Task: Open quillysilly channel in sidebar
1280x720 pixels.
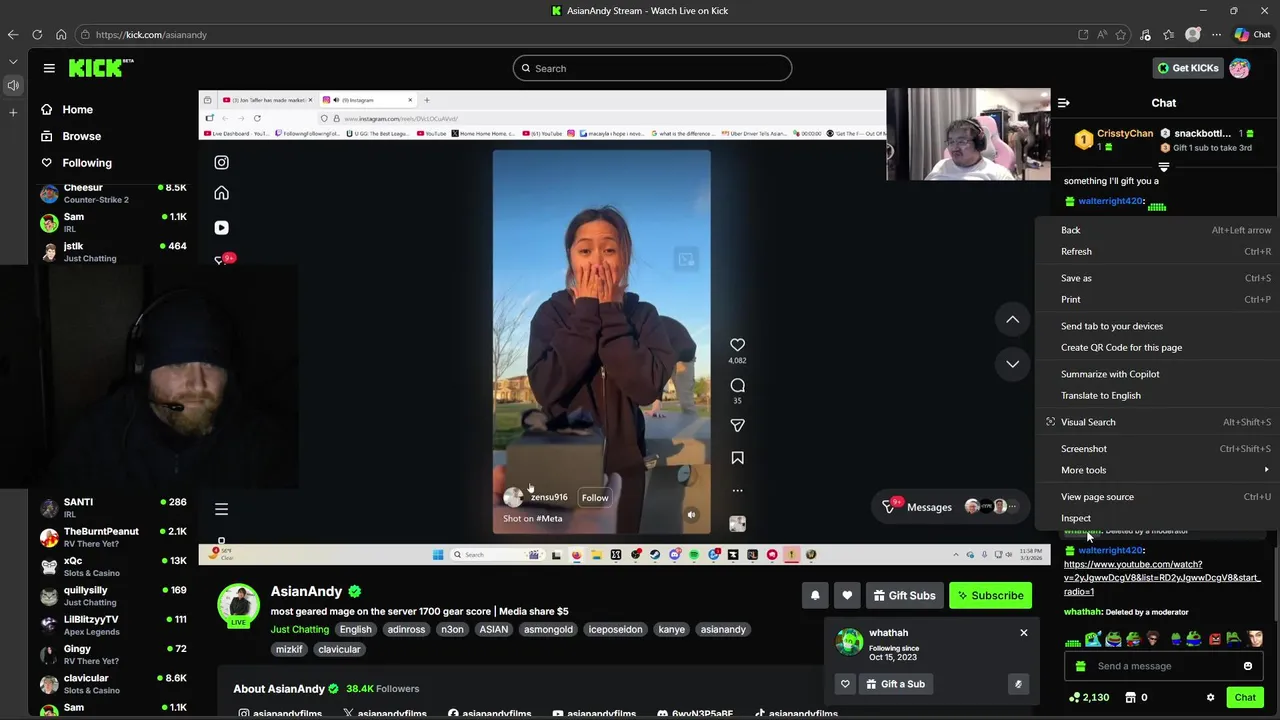Action: pyautogui.click(x=113, y=596)
